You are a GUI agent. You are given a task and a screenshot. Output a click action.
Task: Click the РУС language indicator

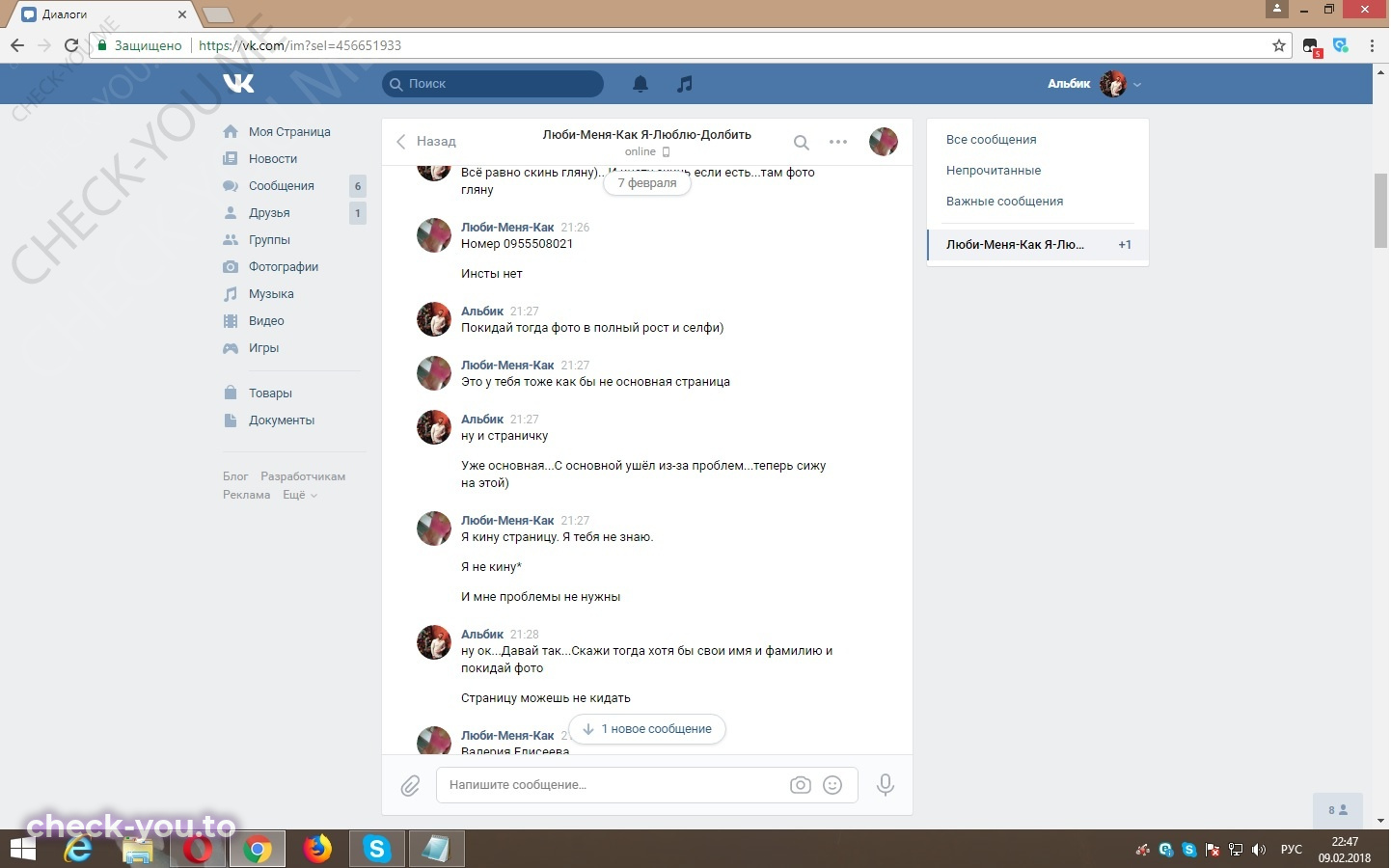(1291, 850)
